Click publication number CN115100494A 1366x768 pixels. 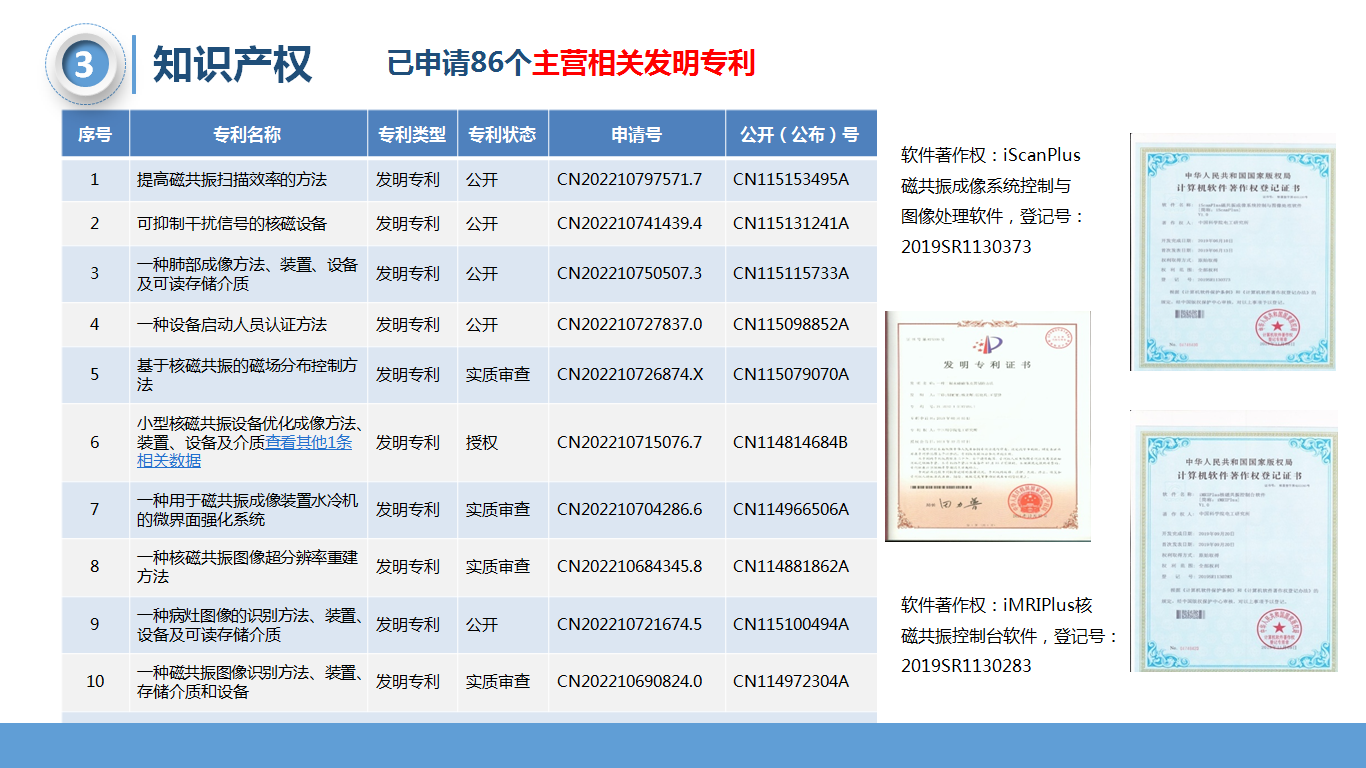tap(791, 624)
